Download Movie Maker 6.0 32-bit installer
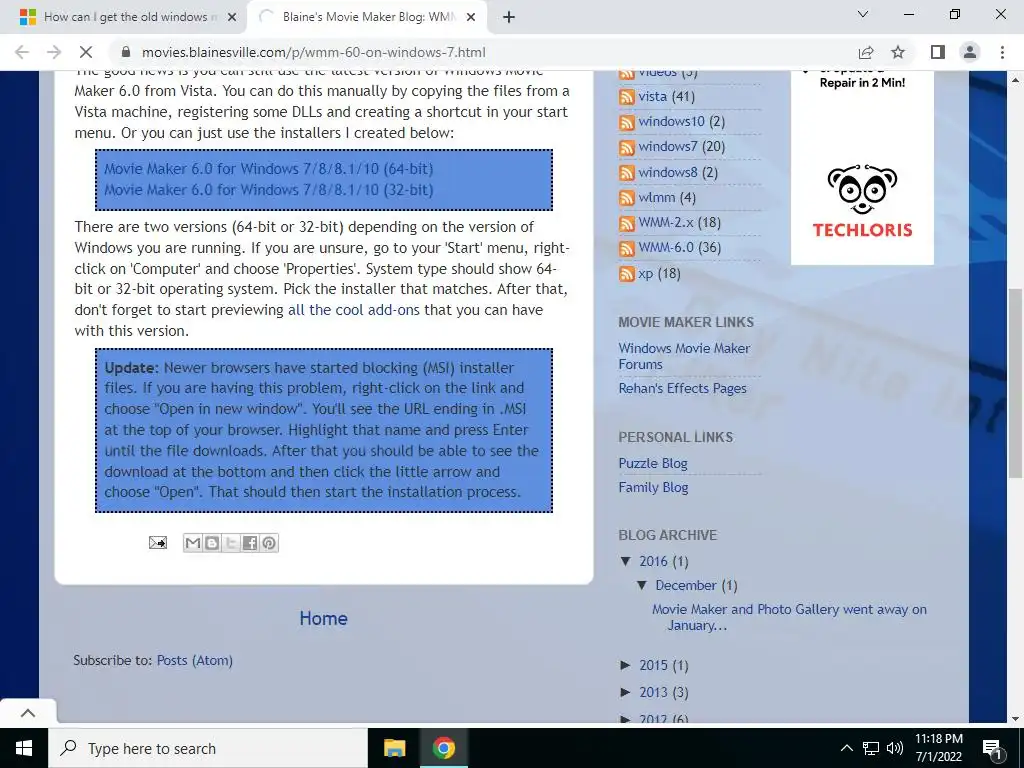The image size is (1024, 768). point(268,189)
